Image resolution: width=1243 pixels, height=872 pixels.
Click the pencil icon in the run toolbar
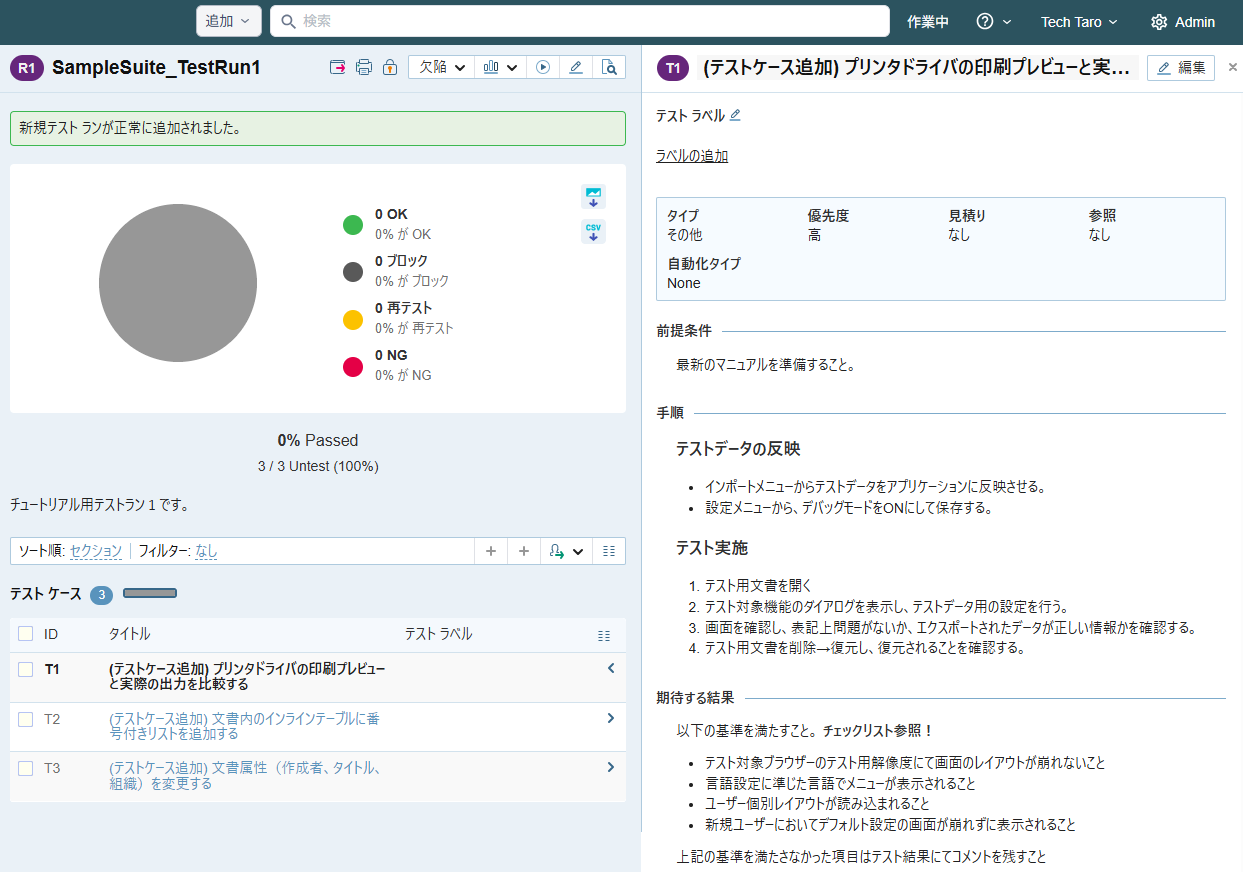(575, 67)
